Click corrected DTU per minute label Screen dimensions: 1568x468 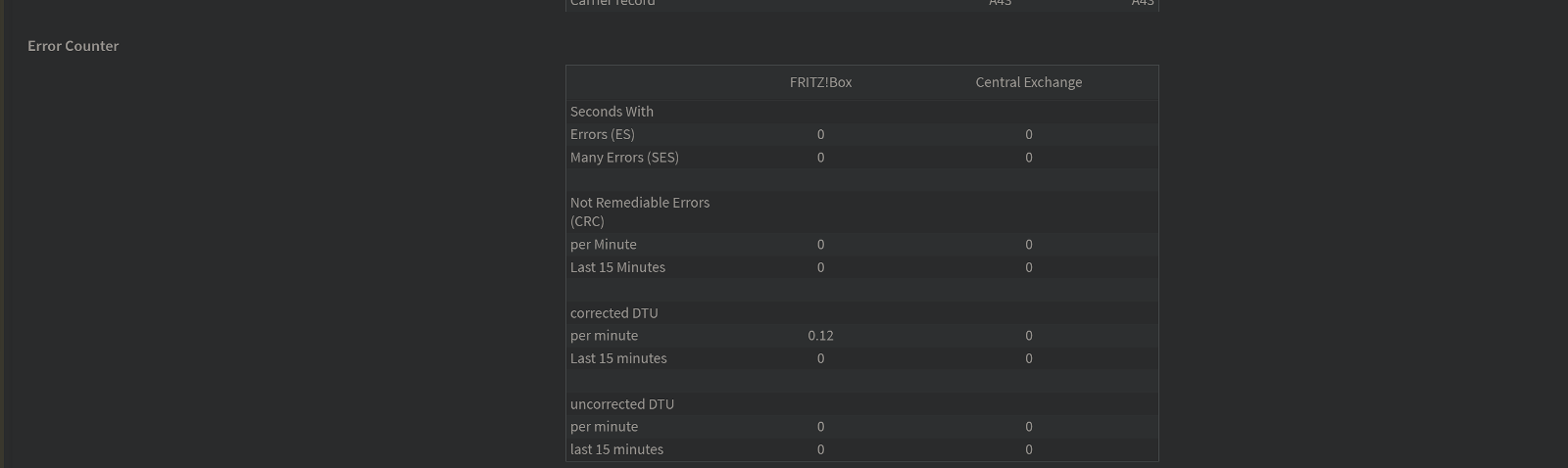(x=604, y=336)
